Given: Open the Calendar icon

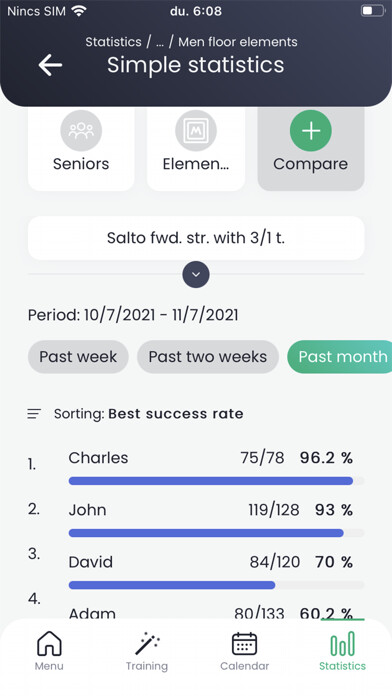Looking at the screenshot, I should pyautogui.click(x=245, y=644).
